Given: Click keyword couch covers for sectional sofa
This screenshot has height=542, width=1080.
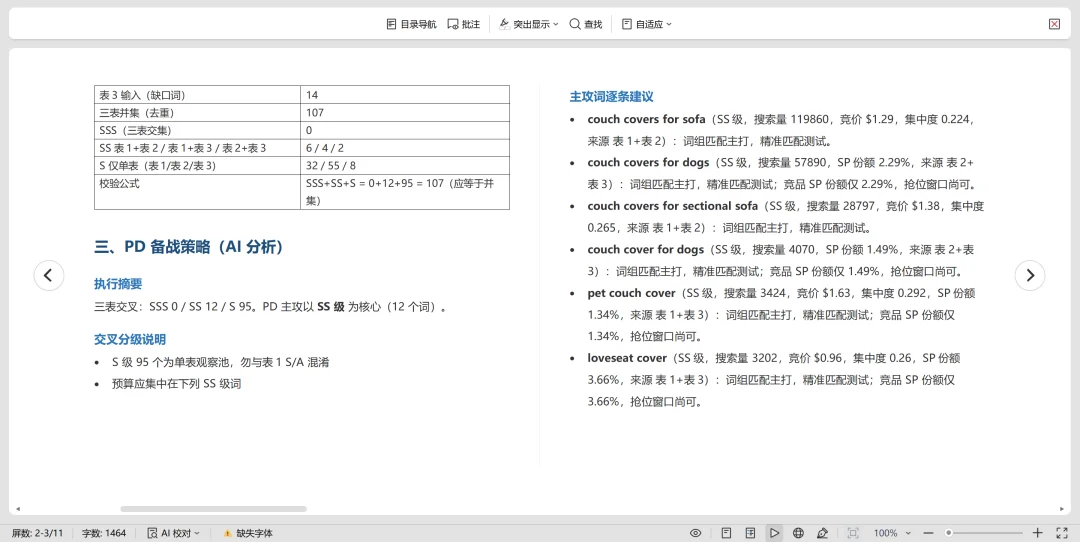Looking at the screenshot, I should pyautogui.click(x=672, y=206).
